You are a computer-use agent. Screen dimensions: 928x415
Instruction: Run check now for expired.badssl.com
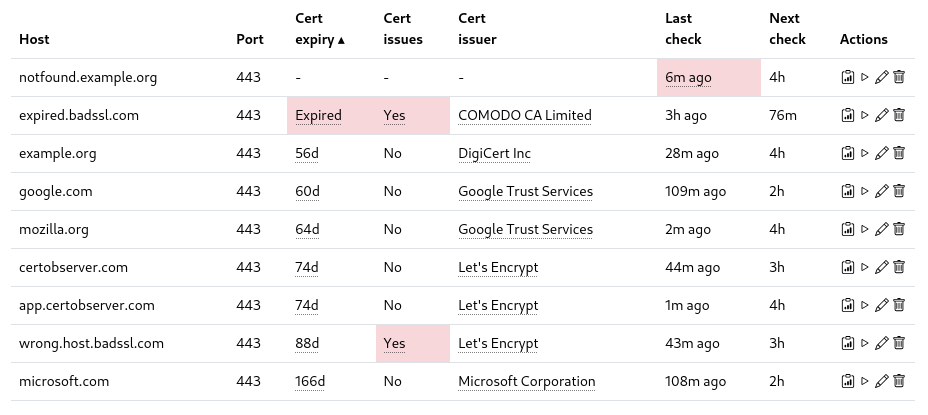(865, 115)
